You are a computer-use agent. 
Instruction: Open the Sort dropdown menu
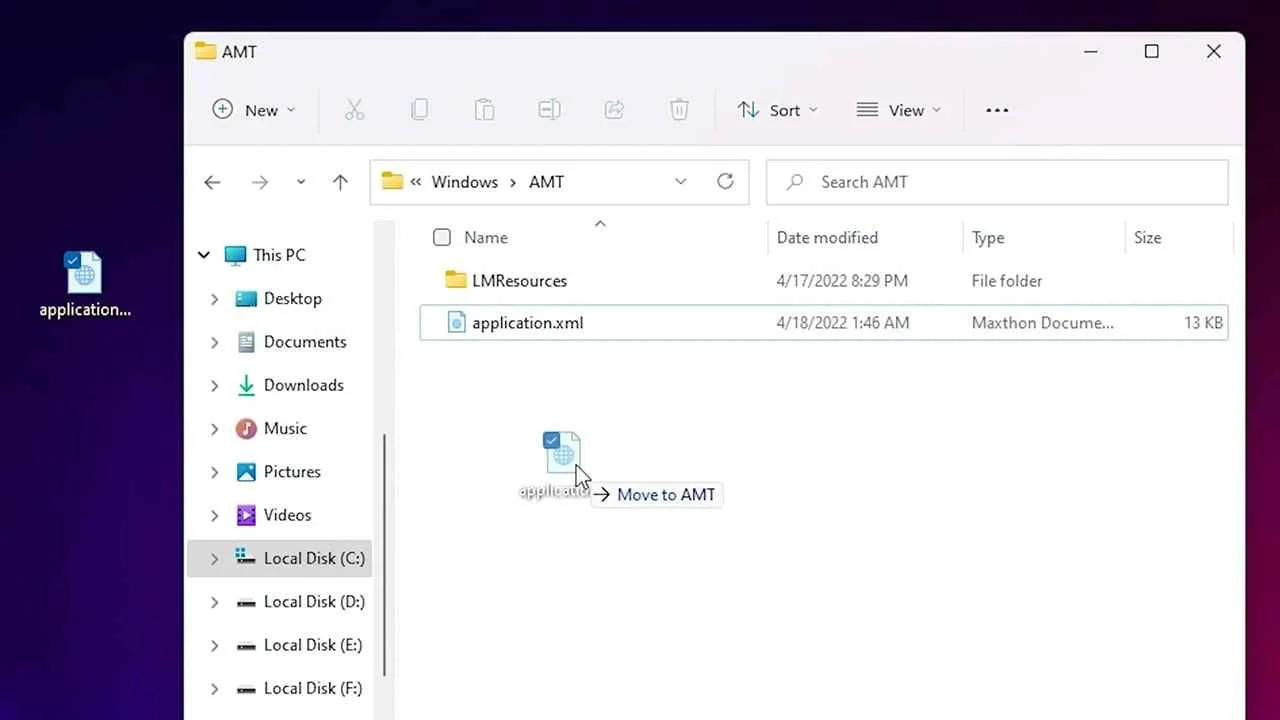778,110
